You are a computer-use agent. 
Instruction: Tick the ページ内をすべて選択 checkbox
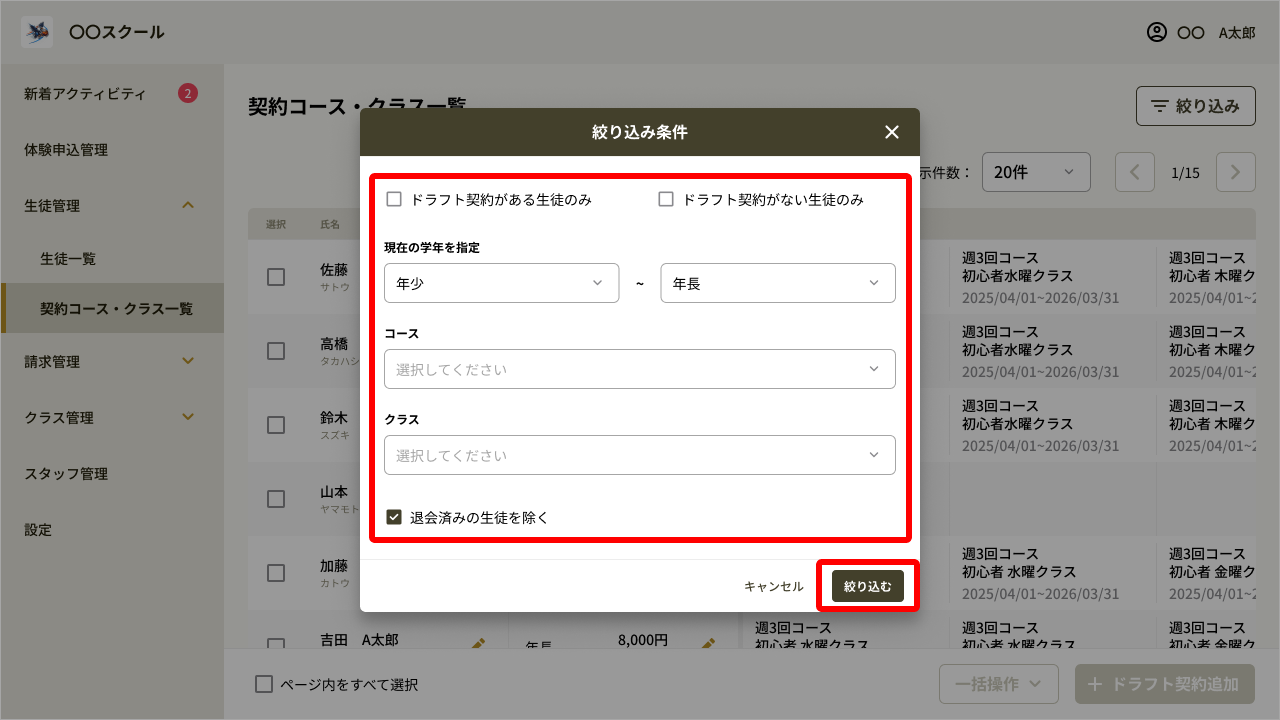click(x=264, y=685)
